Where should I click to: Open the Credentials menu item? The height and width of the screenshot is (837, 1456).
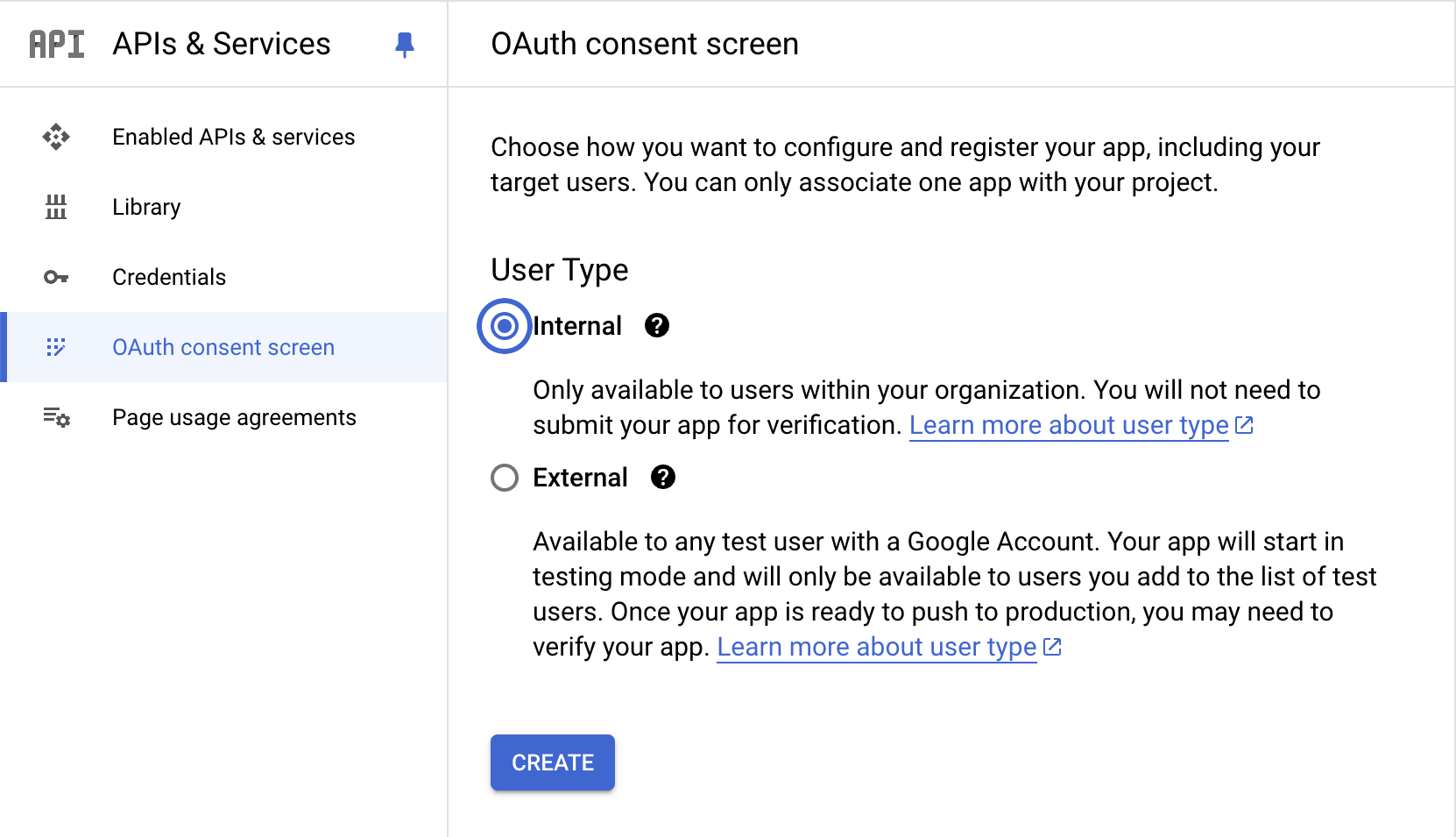tap(224, 277)
